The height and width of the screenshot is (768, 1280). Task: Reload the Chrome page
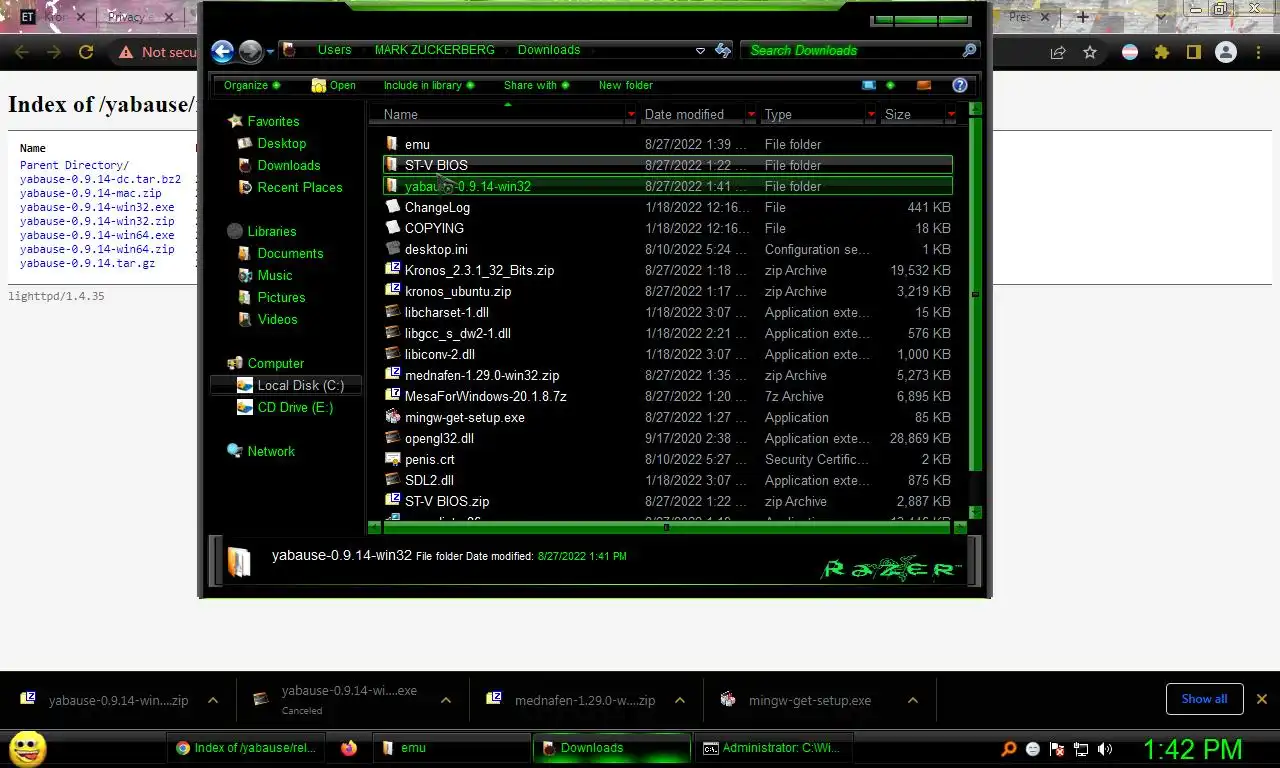point(86,52)
